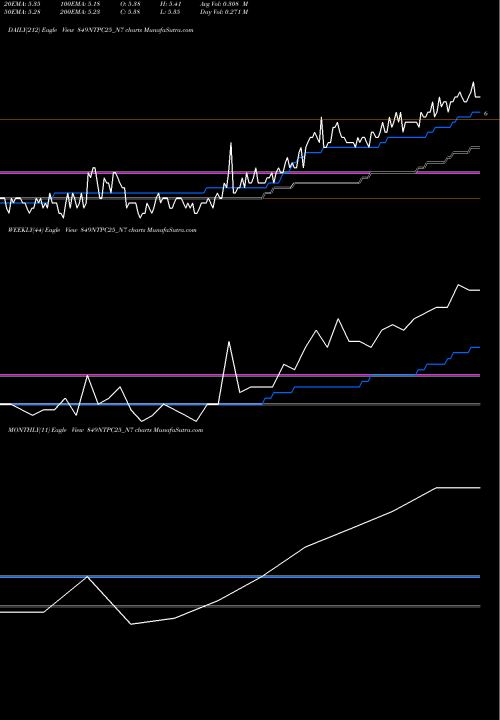This screenshot has height=720, width=500.
Task: Click the Avg Vol reading
Action: [x=224, y=4]
